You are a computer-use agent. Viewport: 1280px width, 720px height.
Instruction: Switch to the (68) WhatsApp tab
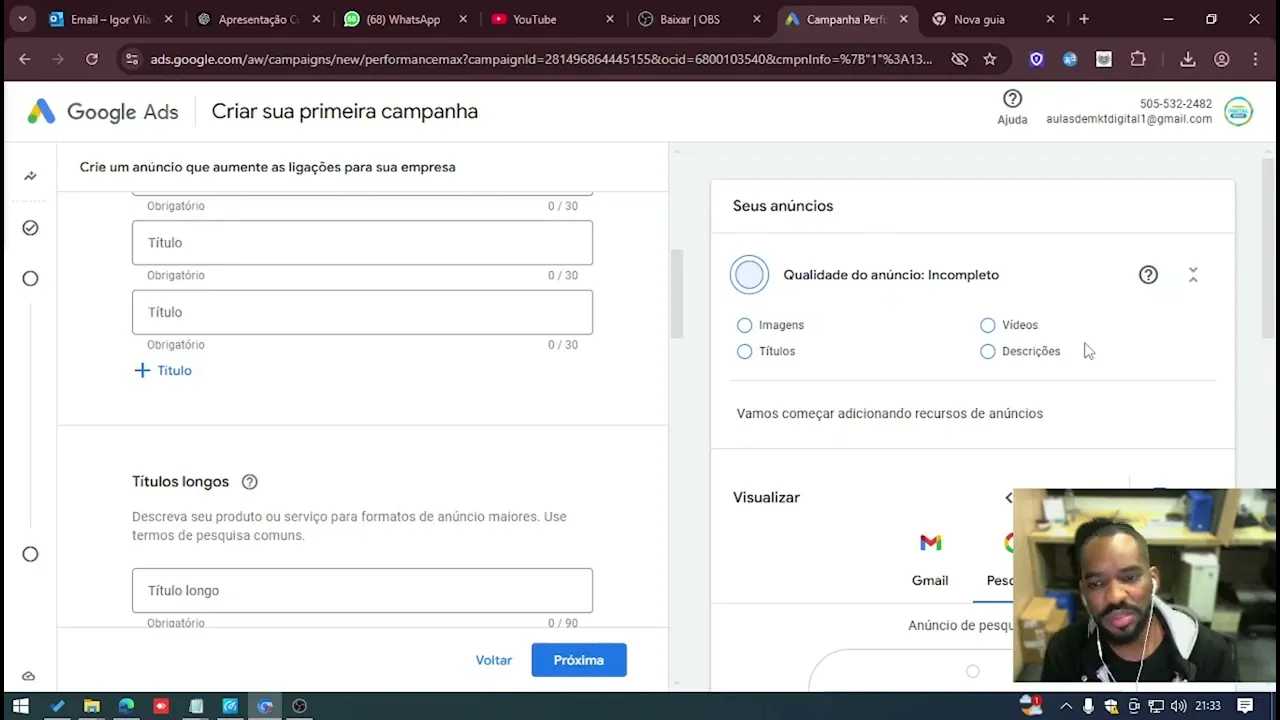tap(405, 19)
